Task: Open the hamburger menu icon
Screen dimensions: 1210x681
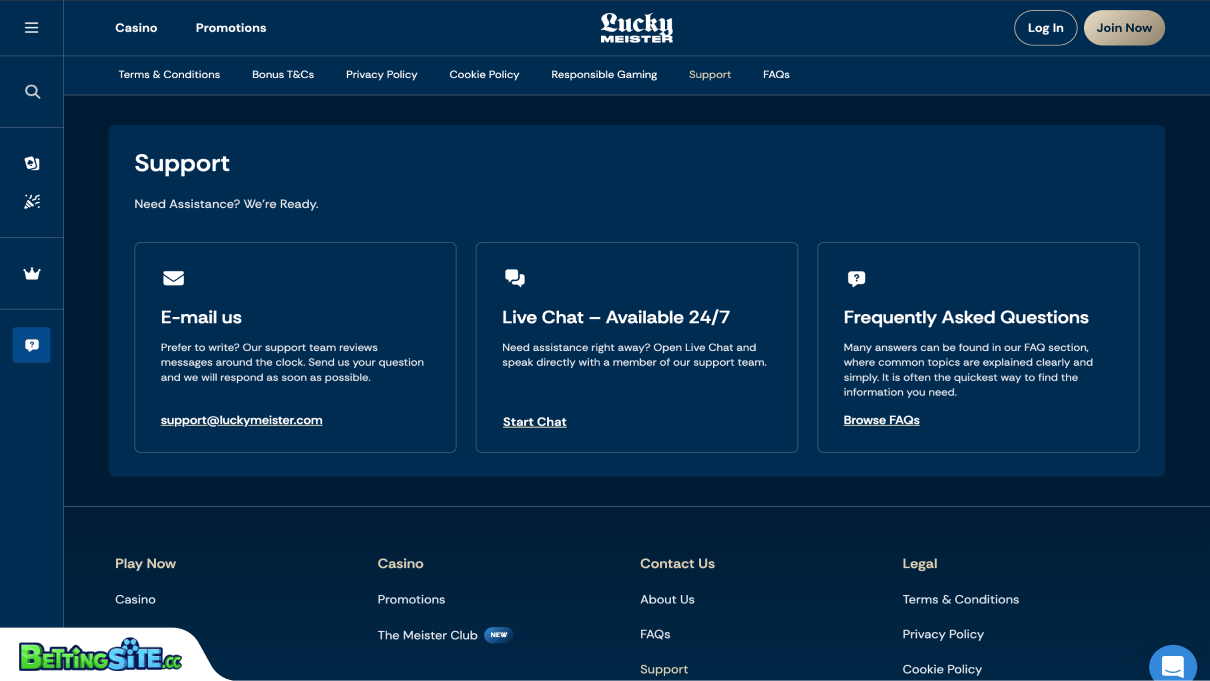Action: [x=32, y=28]
